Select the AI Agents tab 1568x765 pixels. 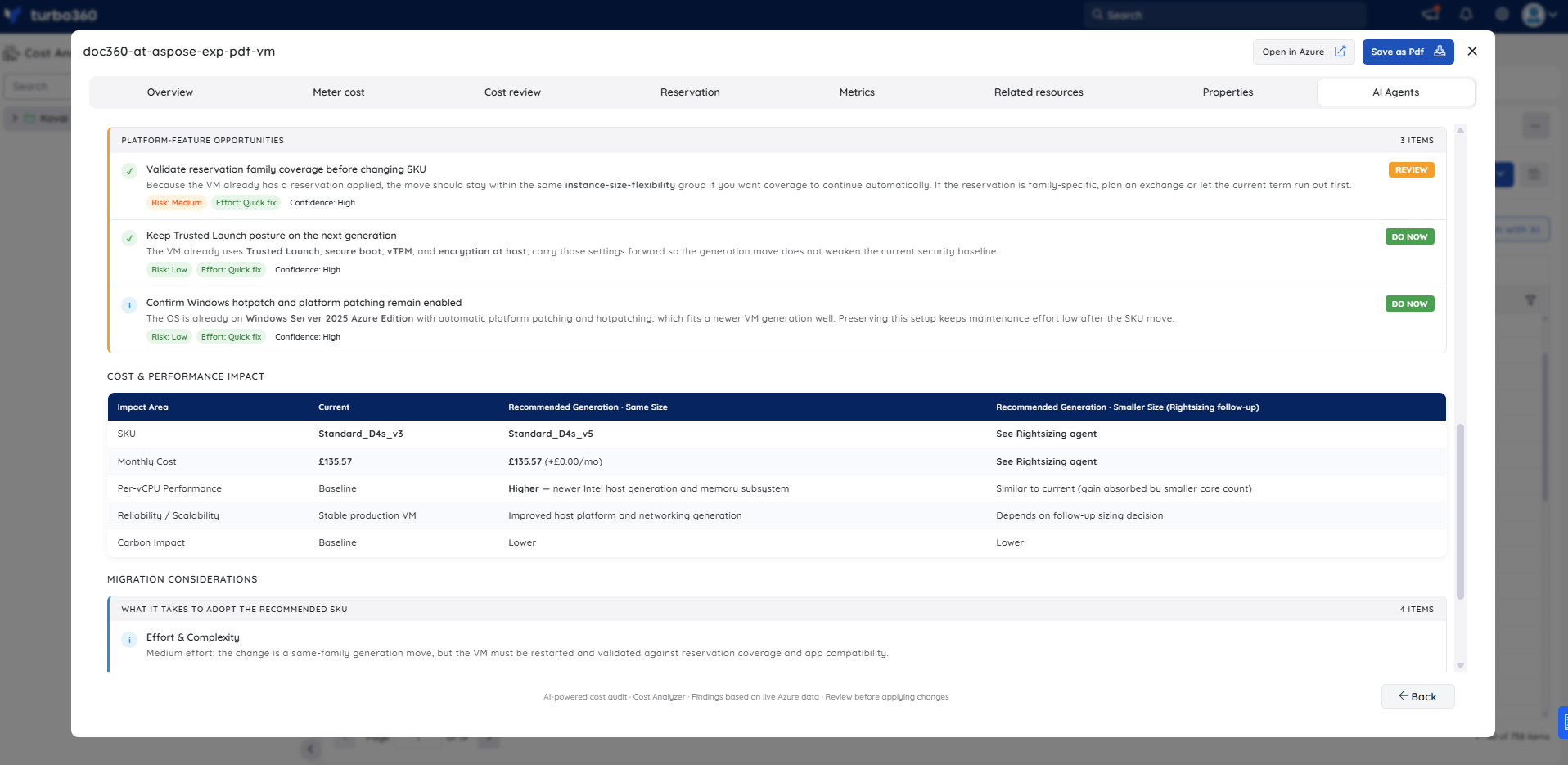click(x=1396, y=92)
